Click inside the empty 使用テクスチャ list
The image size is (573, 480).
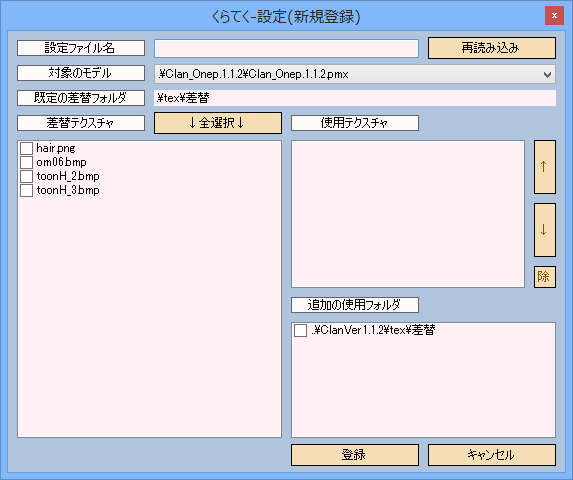coord(408,214)
